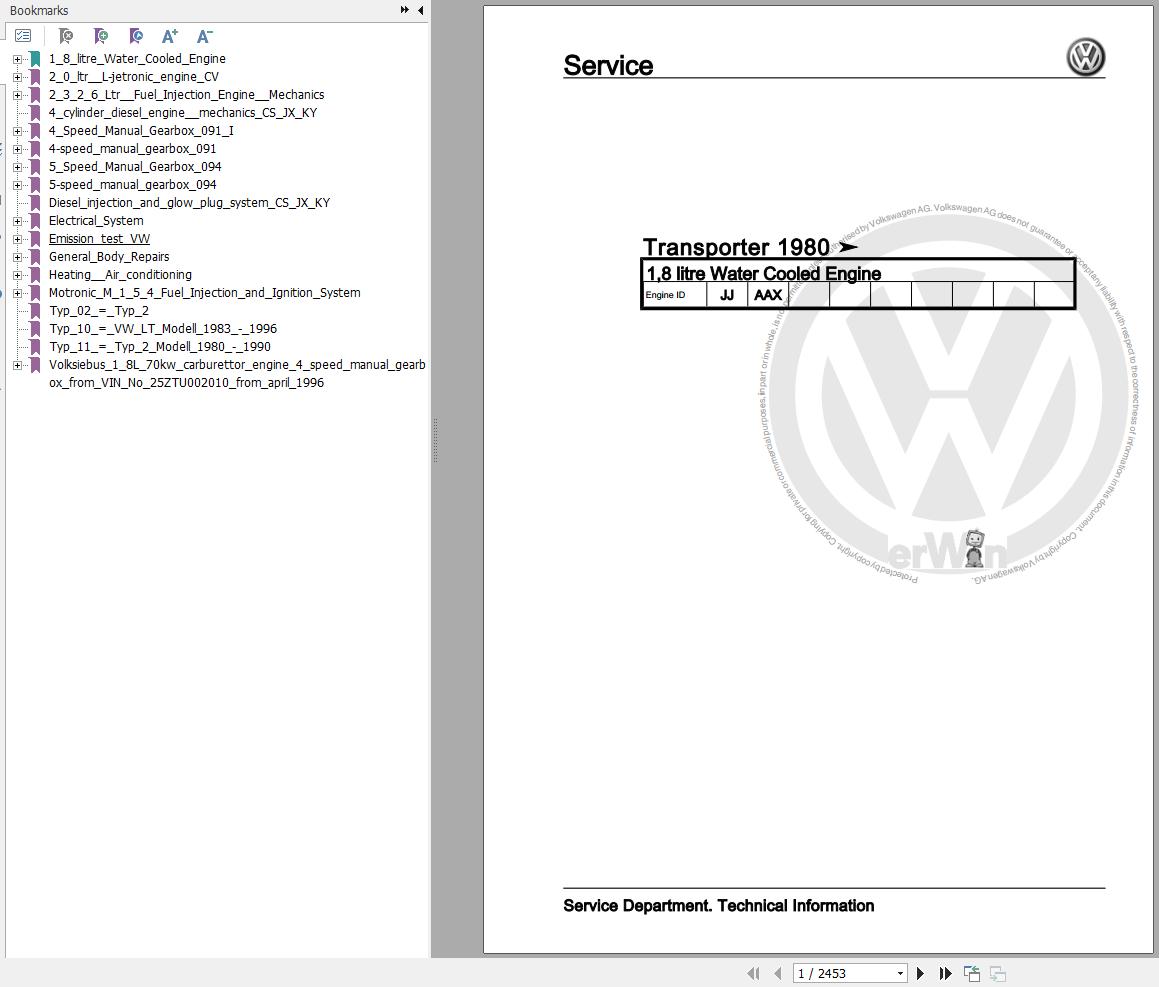The width and height of the screenshot is (1159, 987).
Task: Jump to the first page
Action: (753, 974)
